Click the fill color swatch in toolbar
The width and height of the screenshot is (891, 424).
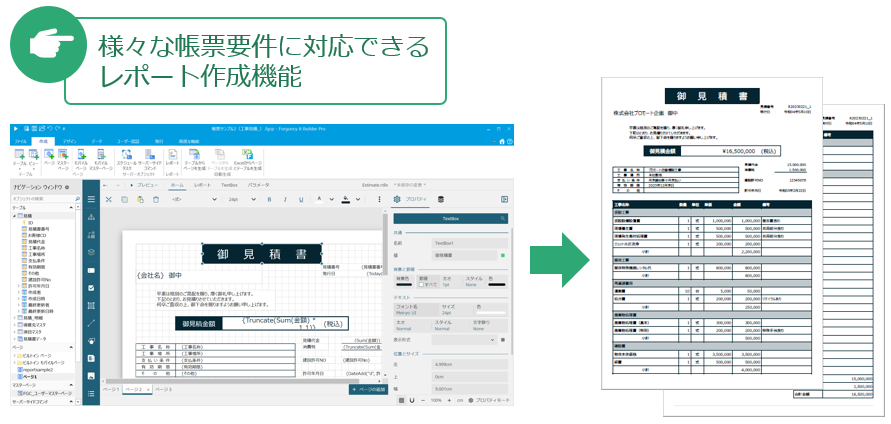pyautogui.click(x=345, y=200)
